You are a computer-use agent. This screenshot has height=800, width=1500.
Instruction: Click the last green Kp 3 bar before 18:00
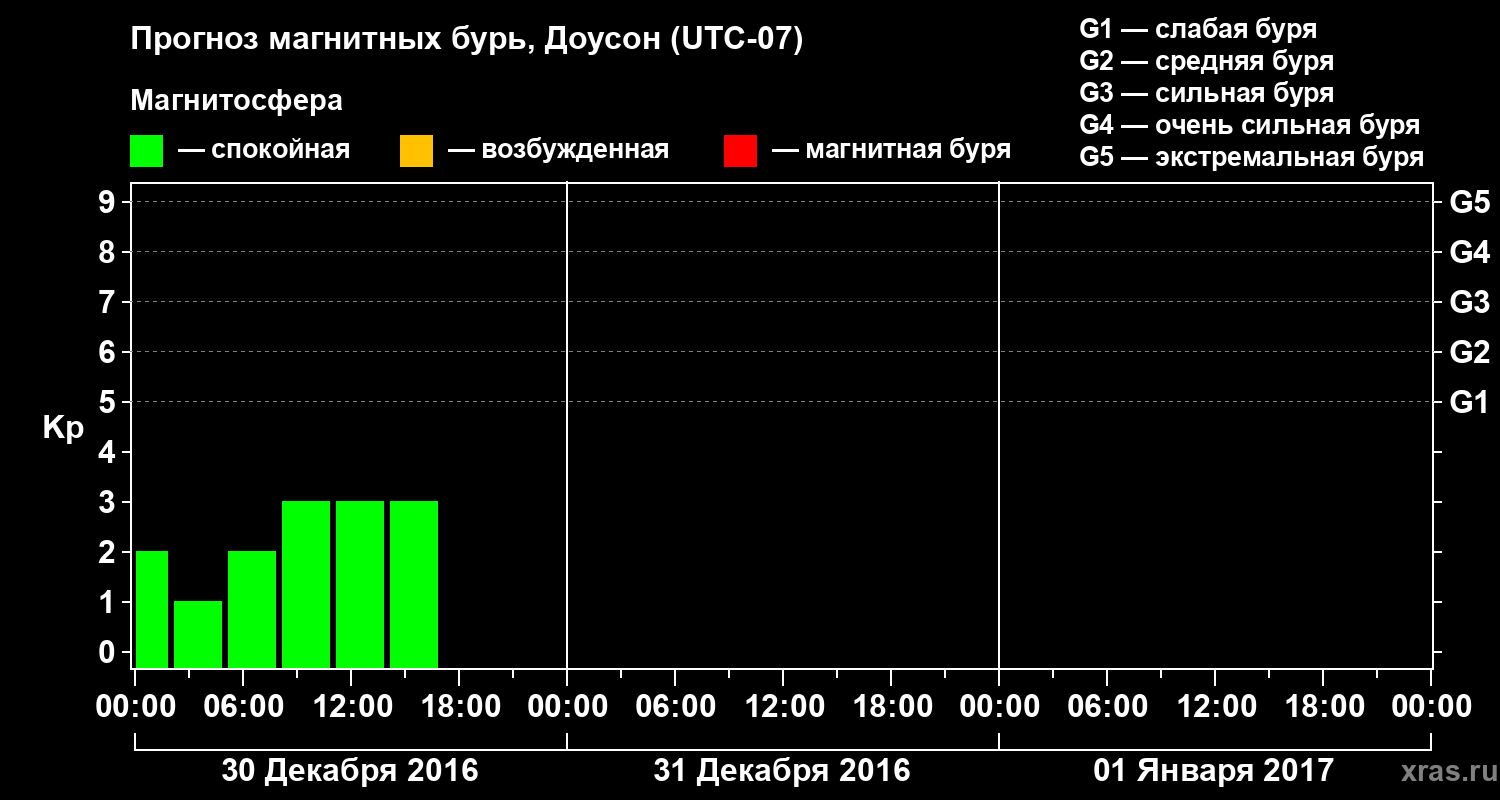pos(414,584)
